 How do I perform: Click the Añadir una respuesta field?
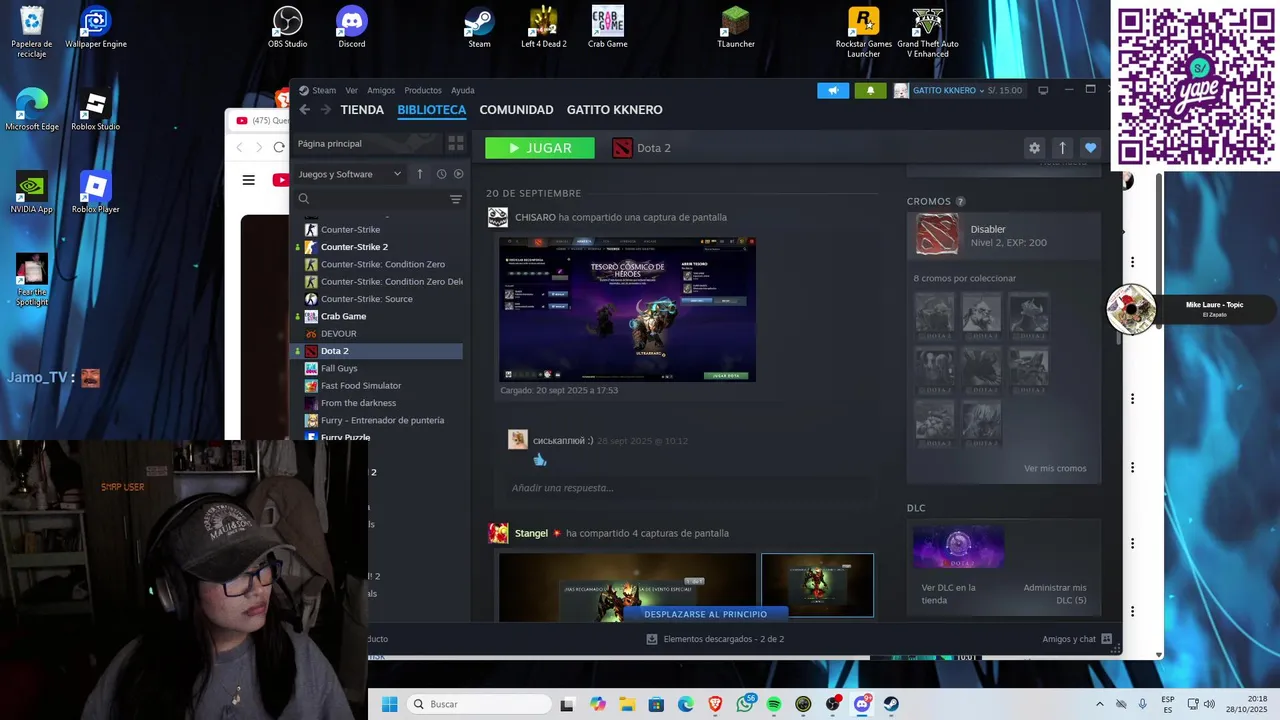(685, 488)
